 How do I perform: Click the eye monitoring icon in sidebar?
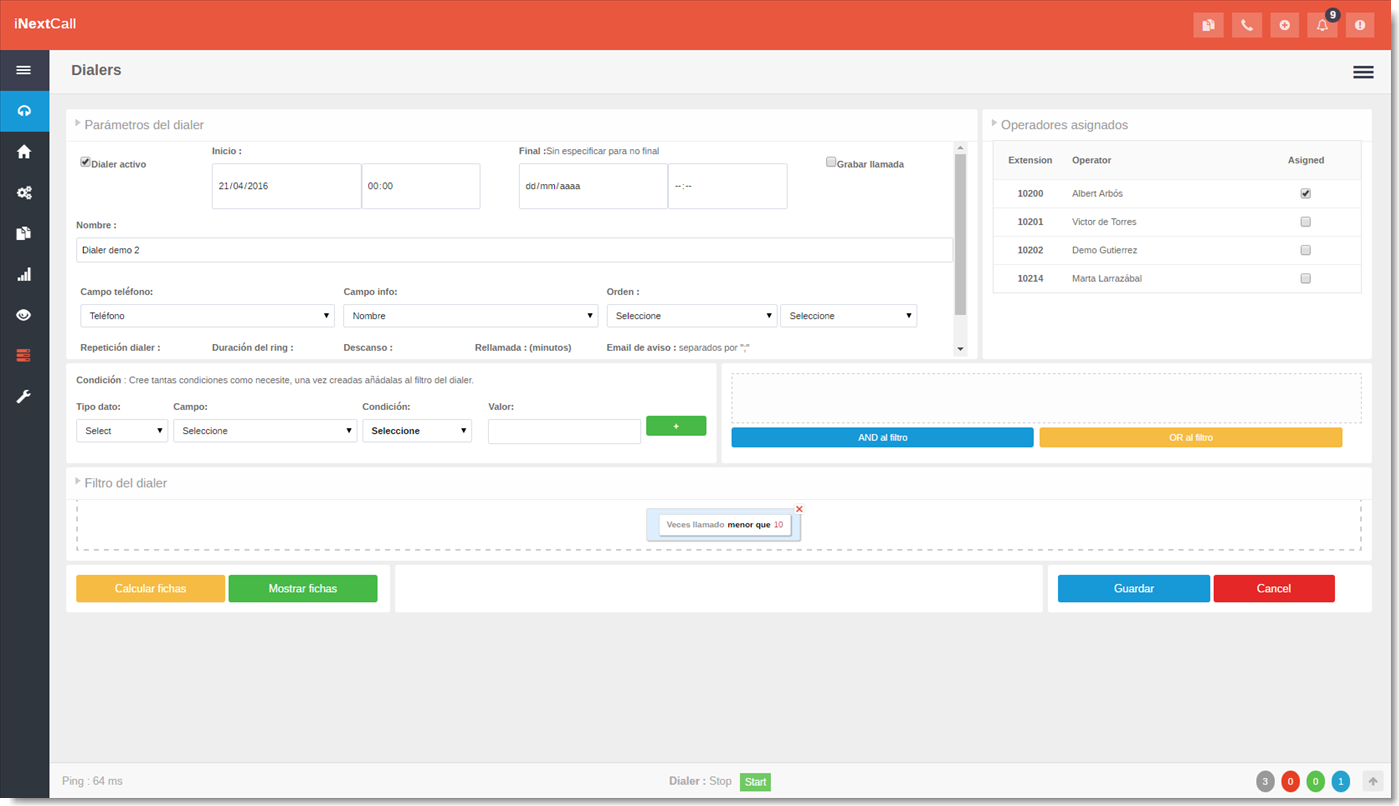pyautogui.click(x=24, y=315)
